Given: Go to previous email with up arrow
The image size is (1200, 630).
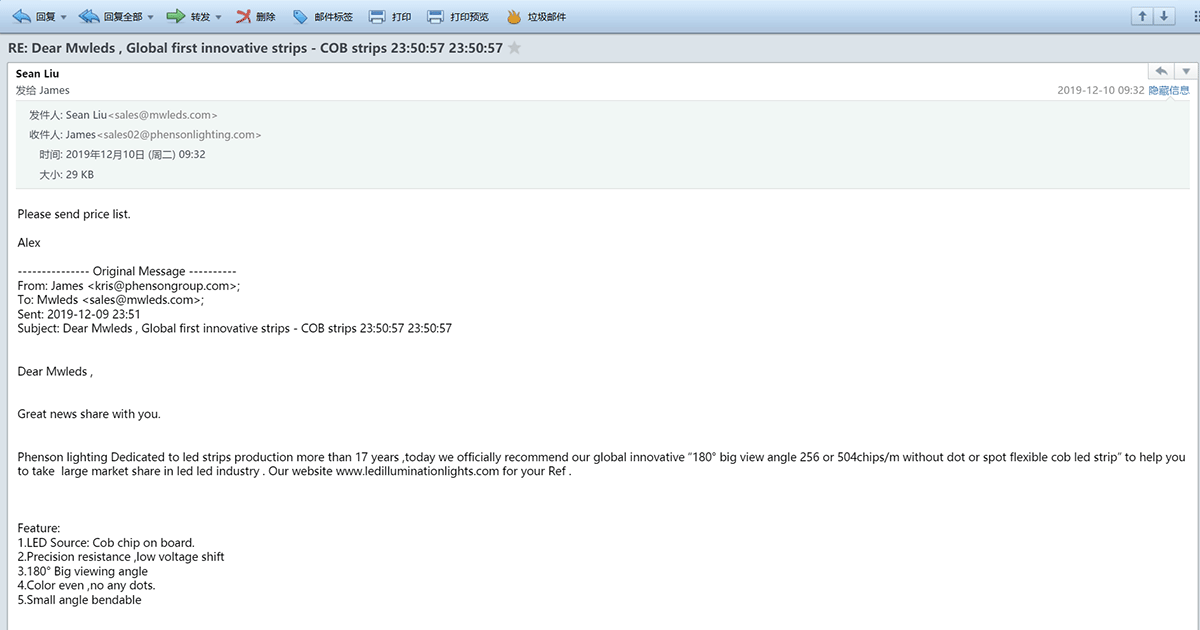Looking at the screenshot, I should 1142,16.
